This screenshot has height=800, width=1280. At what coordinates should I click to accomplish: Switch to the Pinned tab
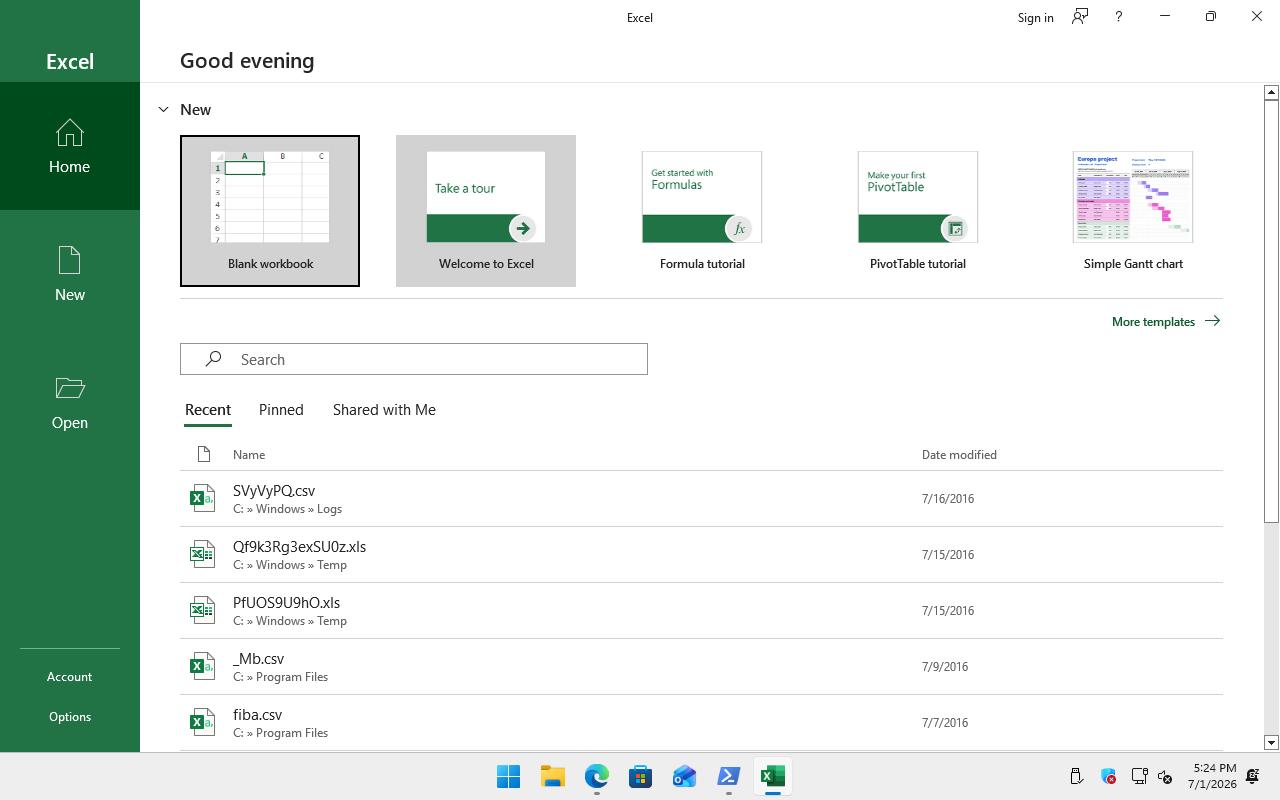281,410
